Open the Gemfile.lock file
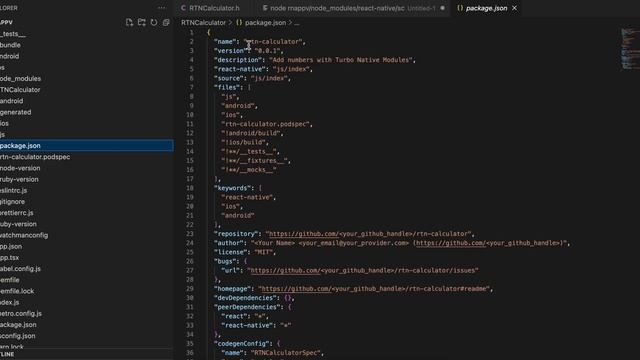This screenshot has width=640, height=360. click(87, 291)
